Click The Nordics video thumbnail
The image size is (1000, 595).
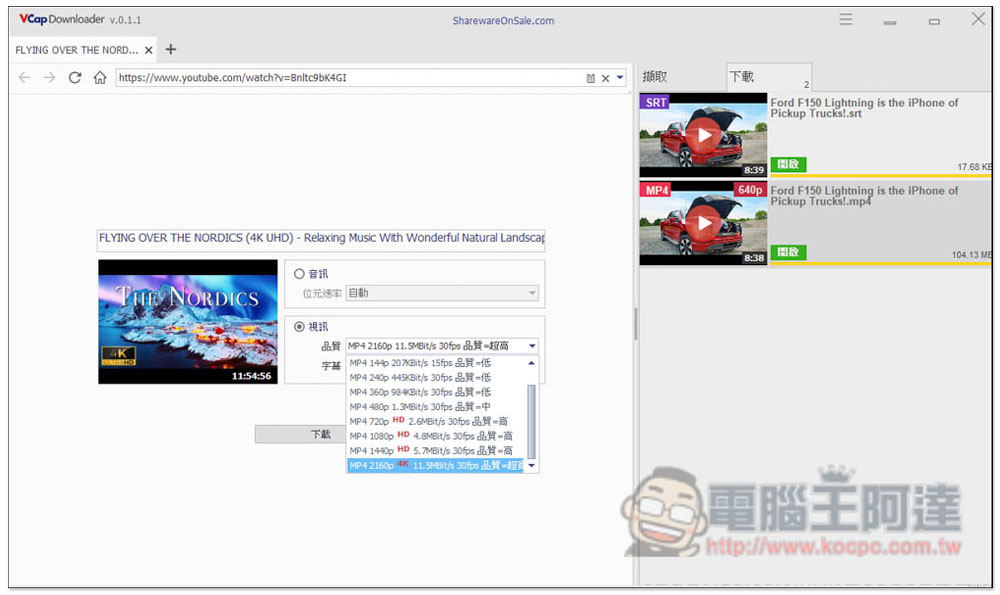[188, 321]
